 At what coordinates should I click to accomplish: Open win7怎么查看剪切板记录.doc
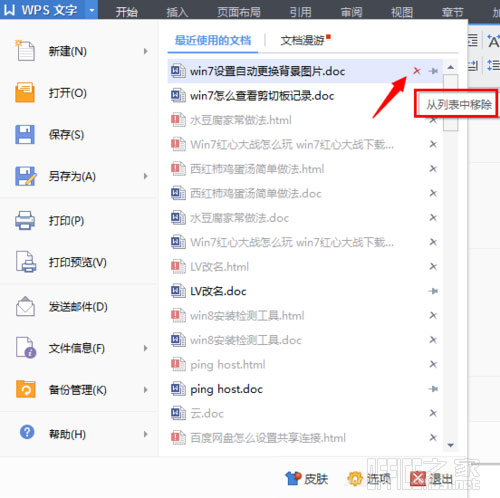305,96
